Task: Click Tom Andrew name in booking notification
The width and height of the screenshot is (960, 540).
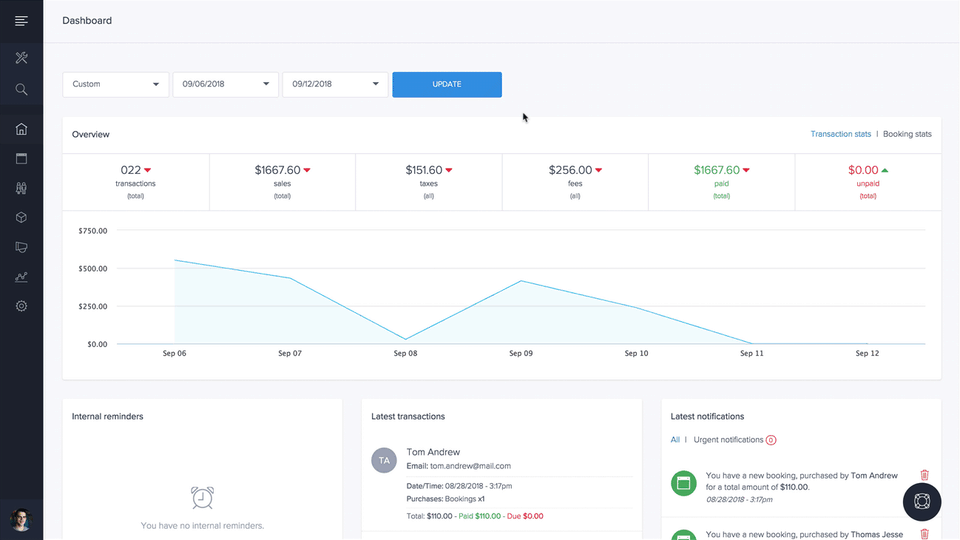Action: pyautogui.click(x=874, y=476)
